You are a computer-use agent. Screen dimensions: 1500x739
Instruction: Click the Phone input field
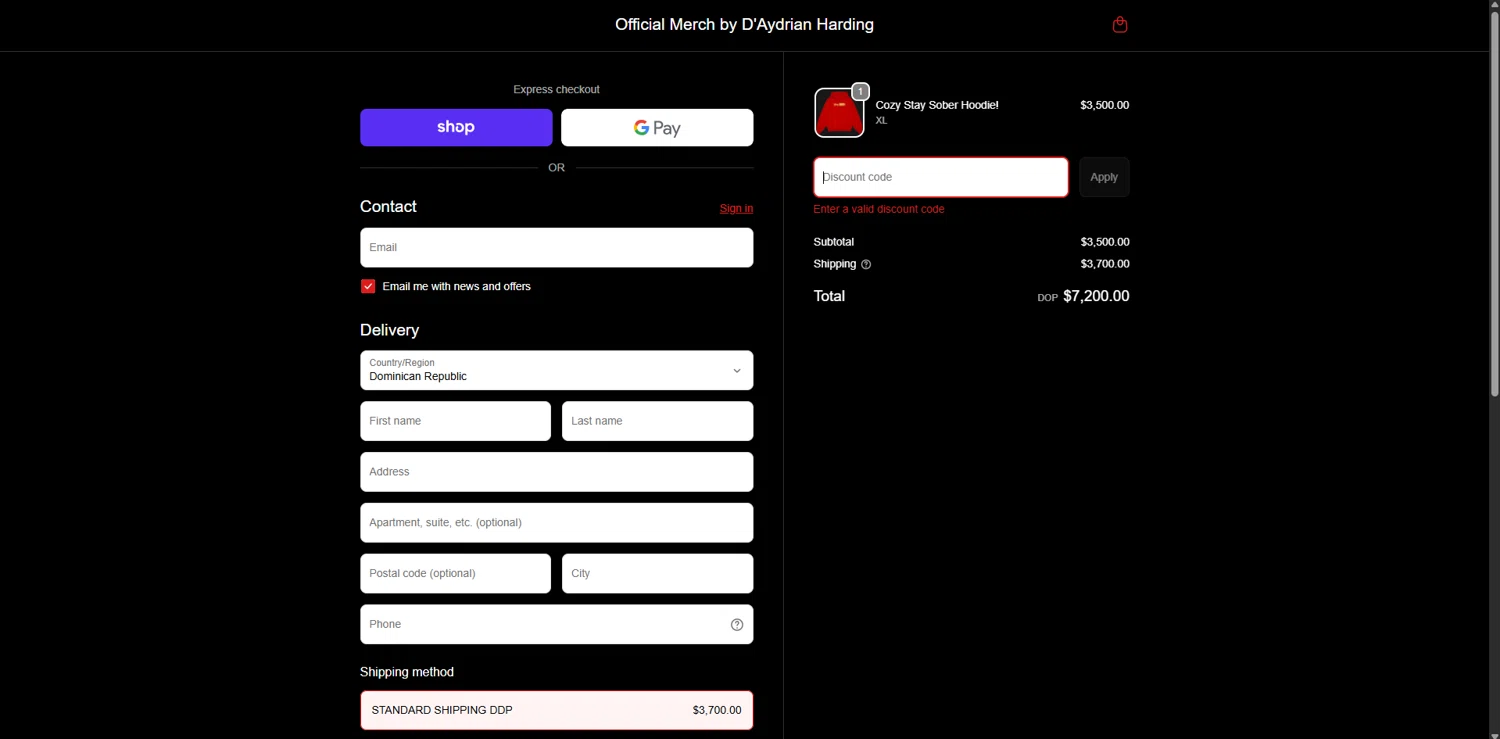(556, 625)
